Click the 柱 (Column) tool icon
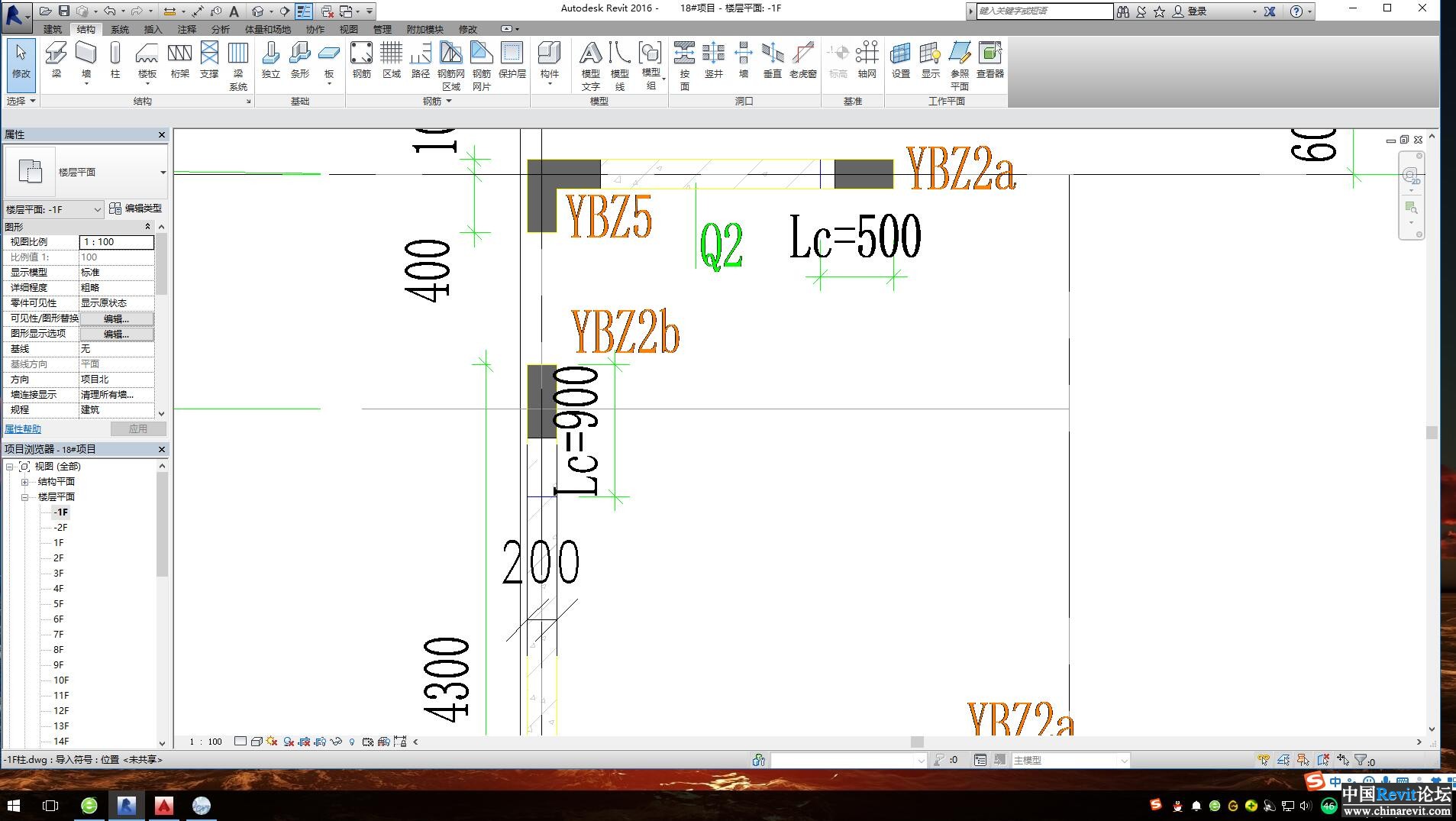The width and height of the screenshot is (1456, 821). 115,60
